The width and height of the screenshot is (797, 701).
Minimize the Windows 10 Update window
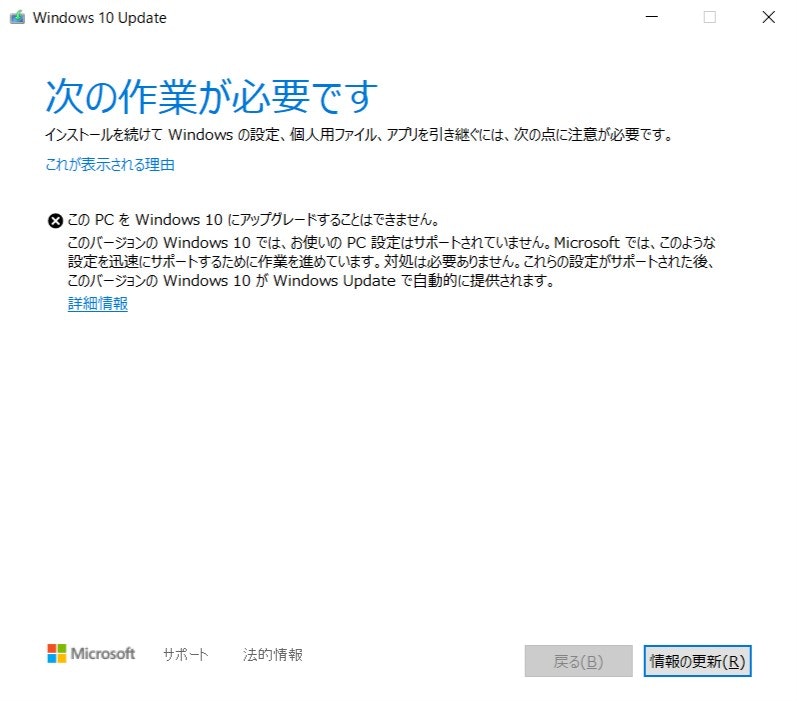652,17
